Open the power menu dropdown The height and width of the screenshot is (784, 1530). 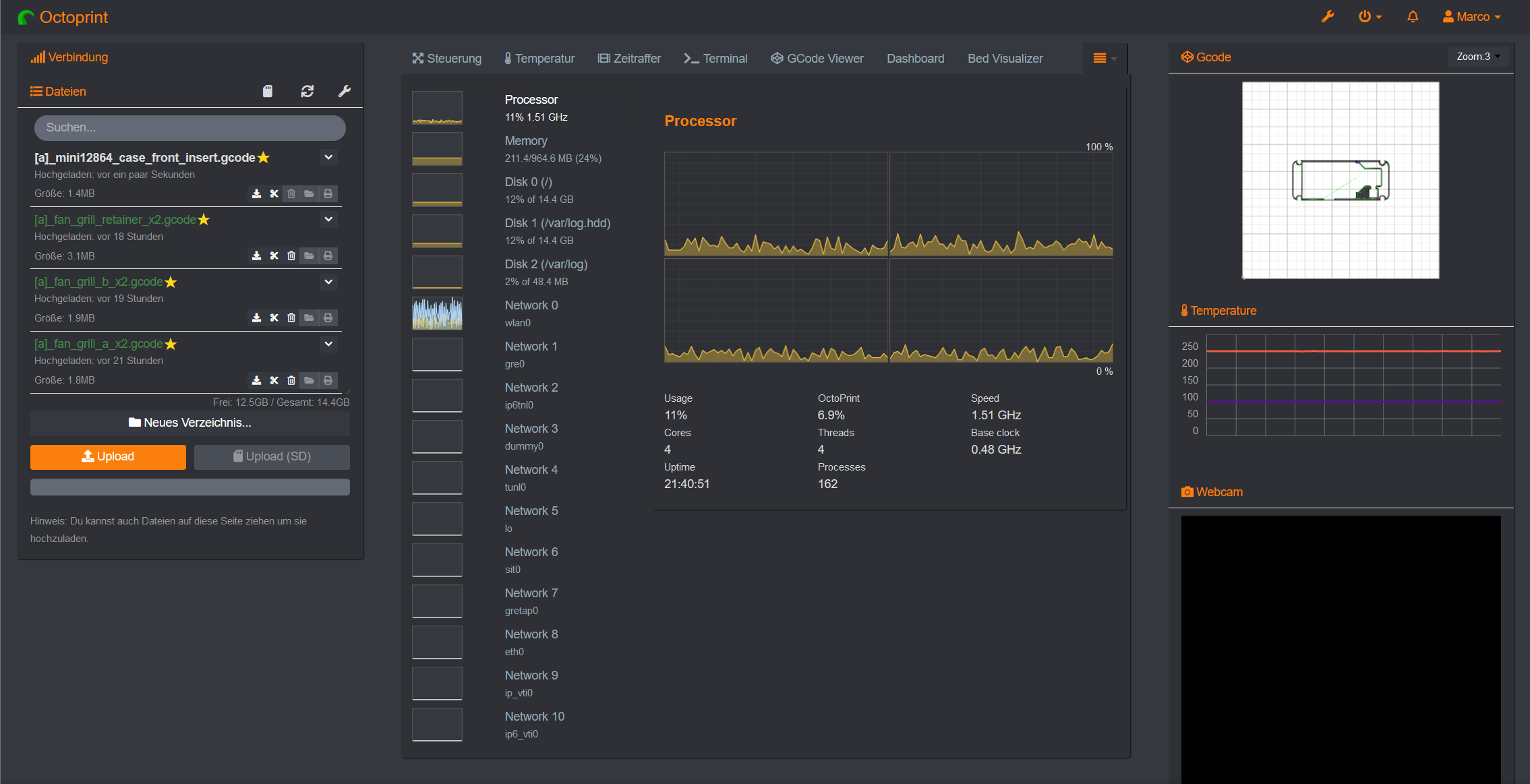(x=1370, y=16)
